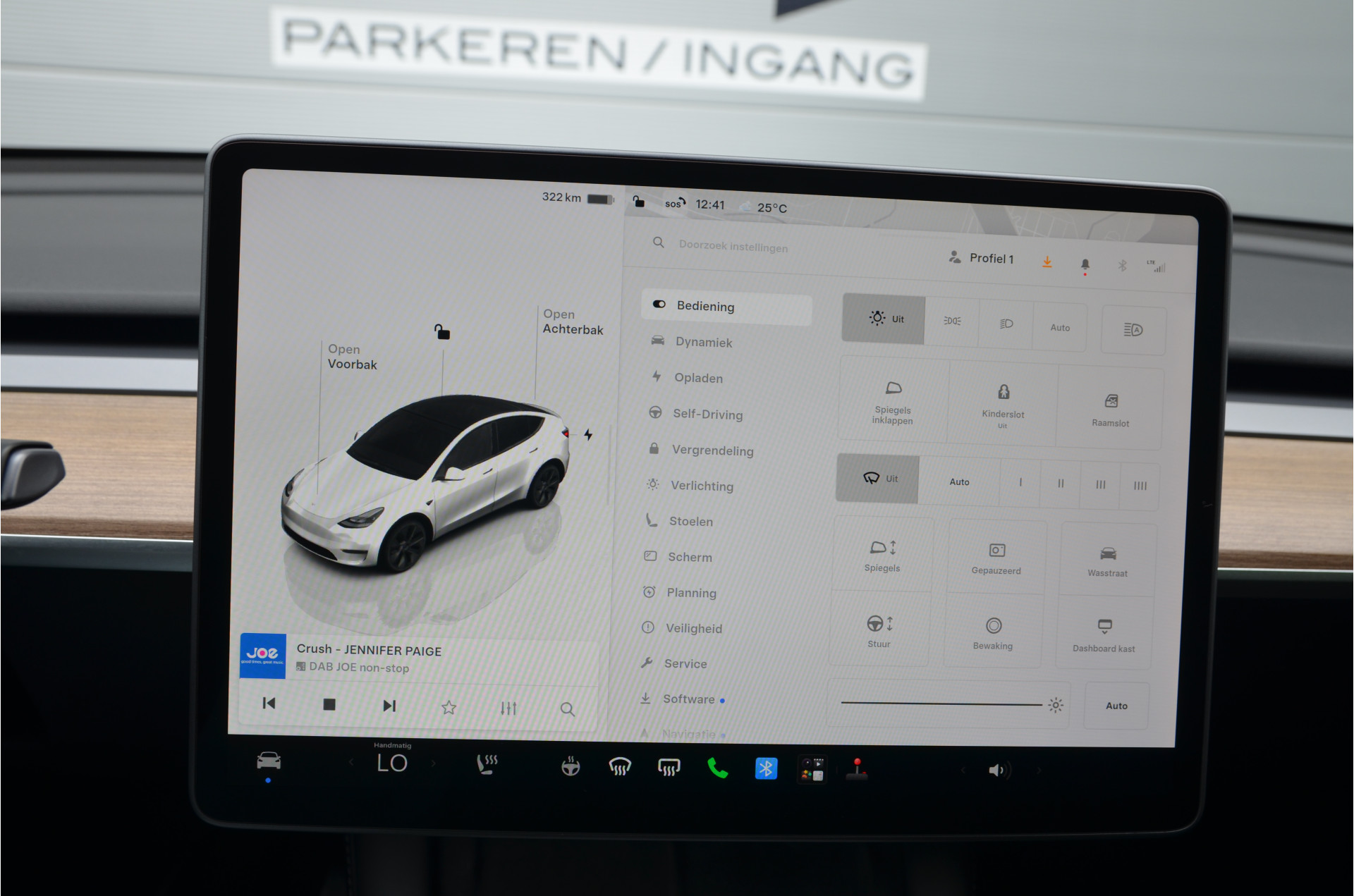Turn on the seat heater icon
1354x896 pixels.
tap(487, 764)
